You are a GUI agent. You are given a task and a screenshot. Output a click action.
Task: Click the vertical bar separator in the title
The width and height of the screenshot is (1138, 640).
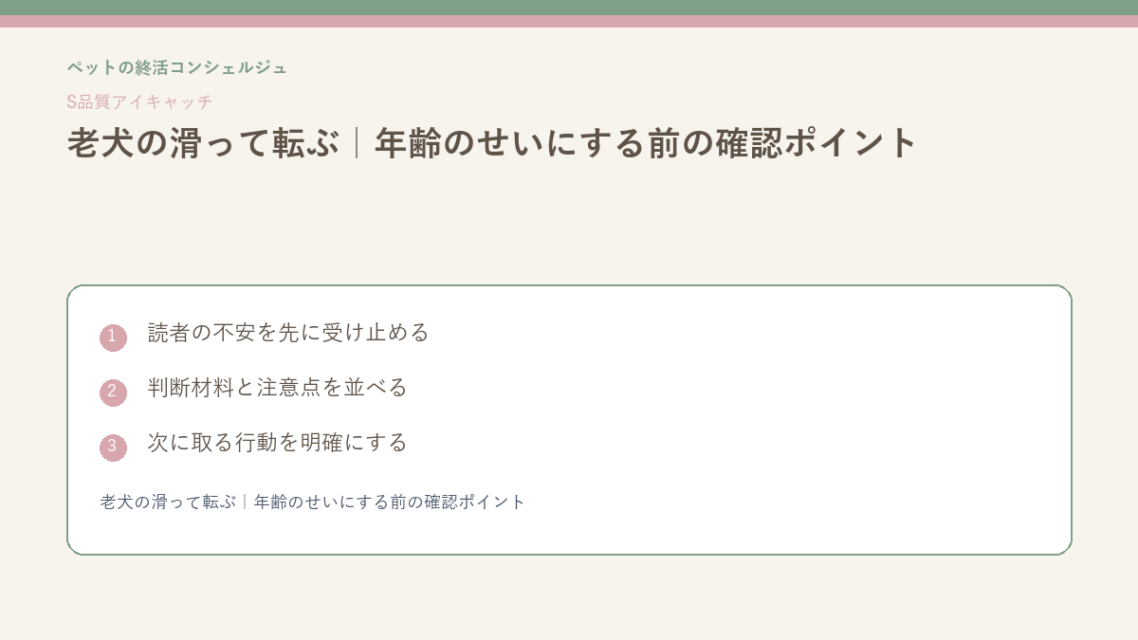tap(356, 142)
